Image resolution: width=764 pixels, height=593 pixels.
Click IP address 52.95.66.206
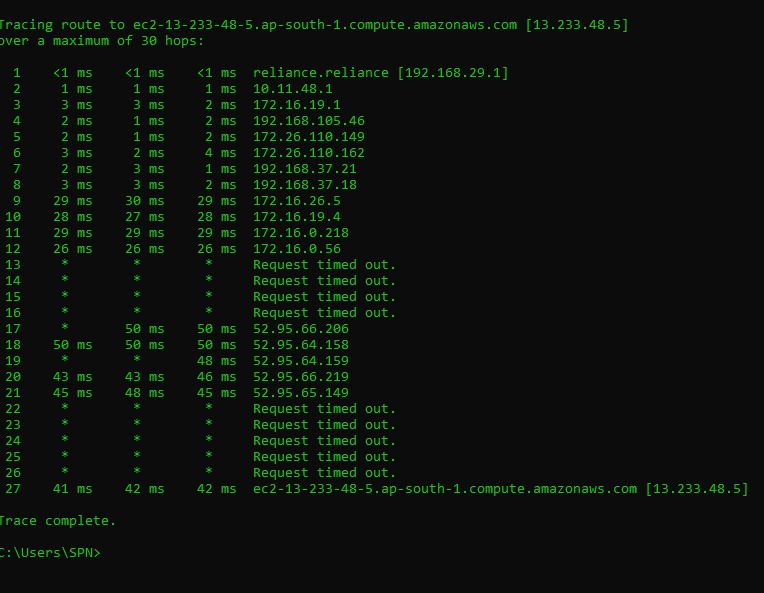coord(301,329)
